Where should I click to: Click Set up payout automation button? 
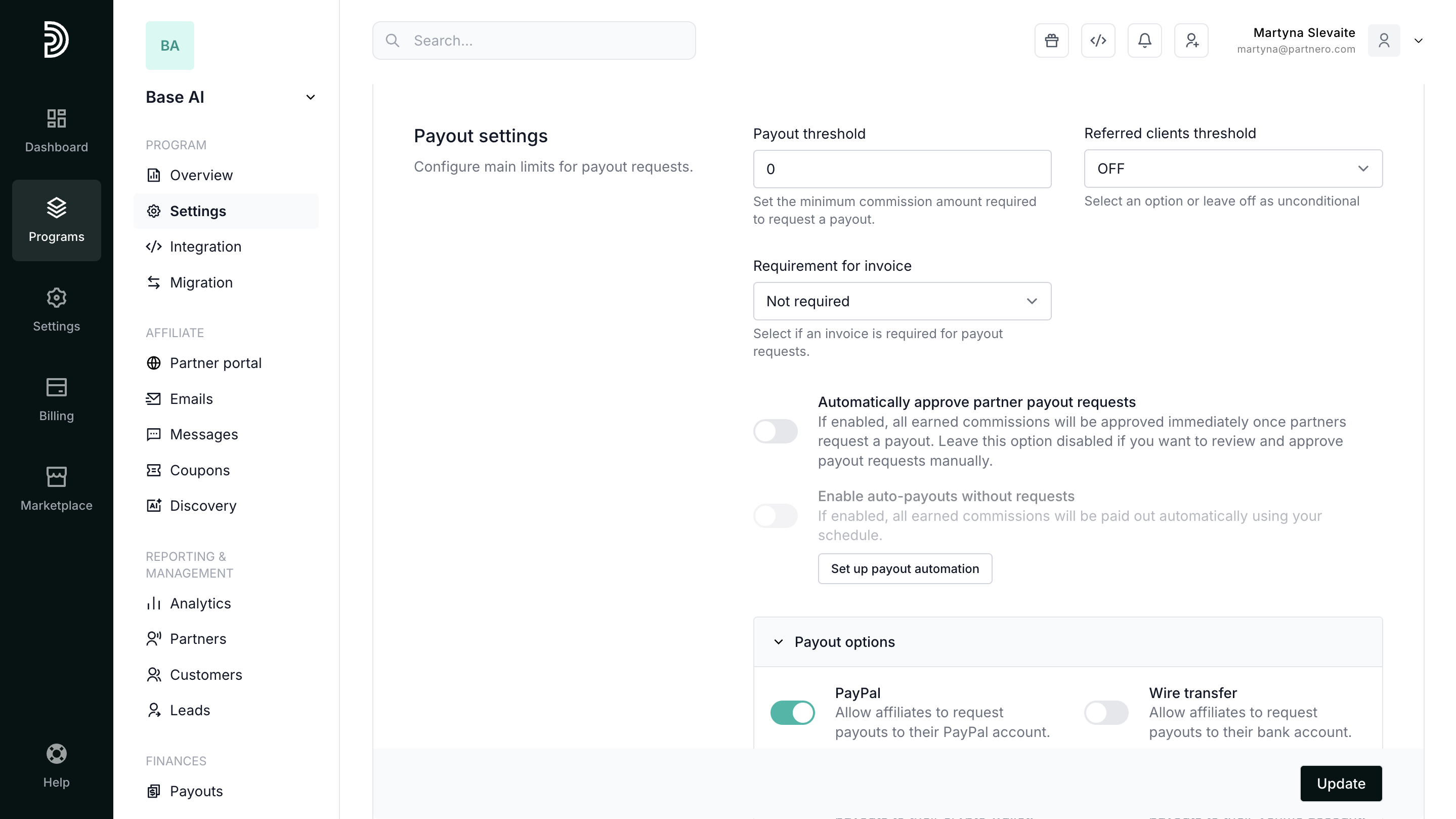click(905, 569)
